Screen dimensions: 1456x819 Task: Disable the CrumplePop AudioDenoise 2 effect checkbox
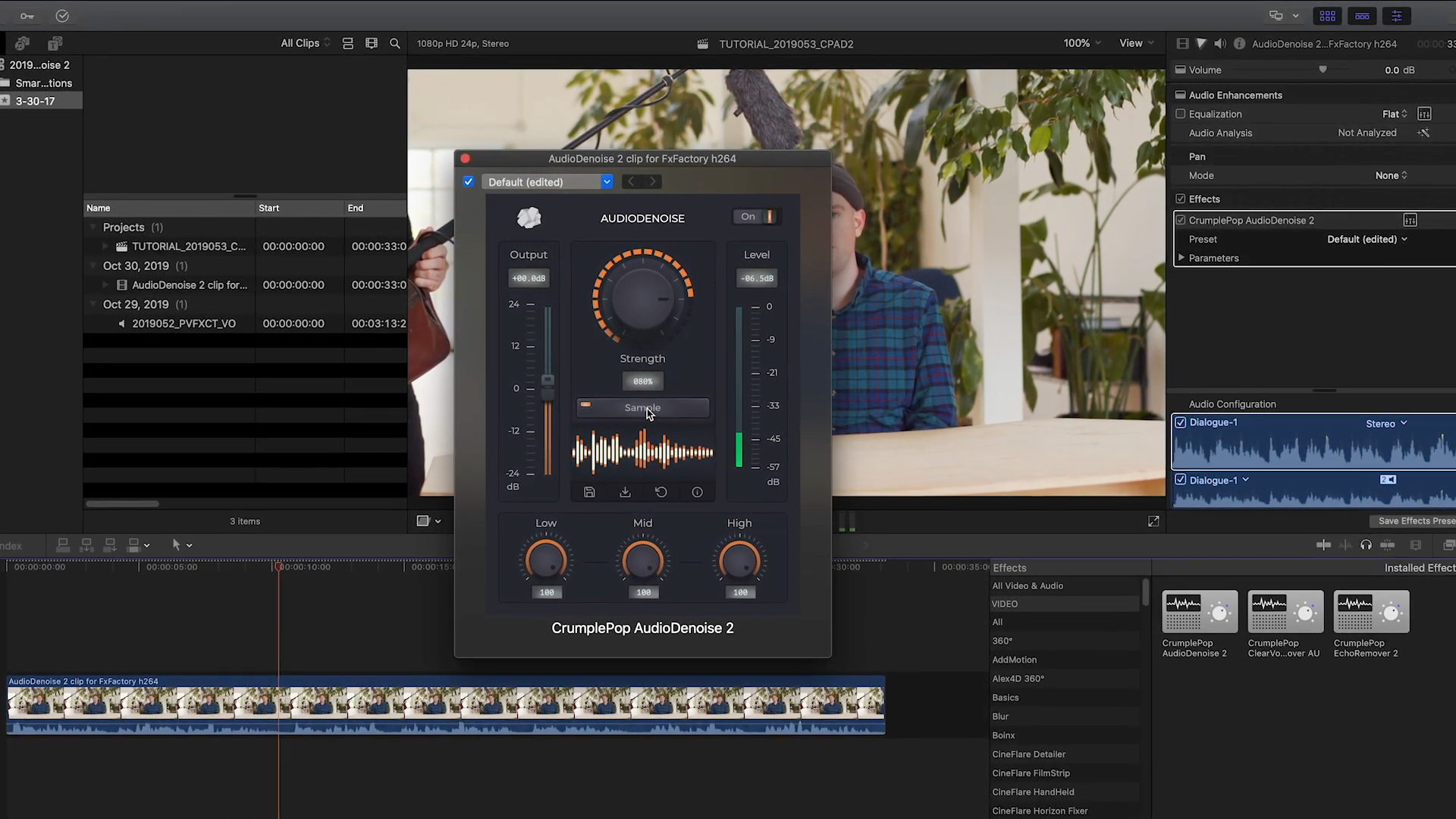point(1180,220)
